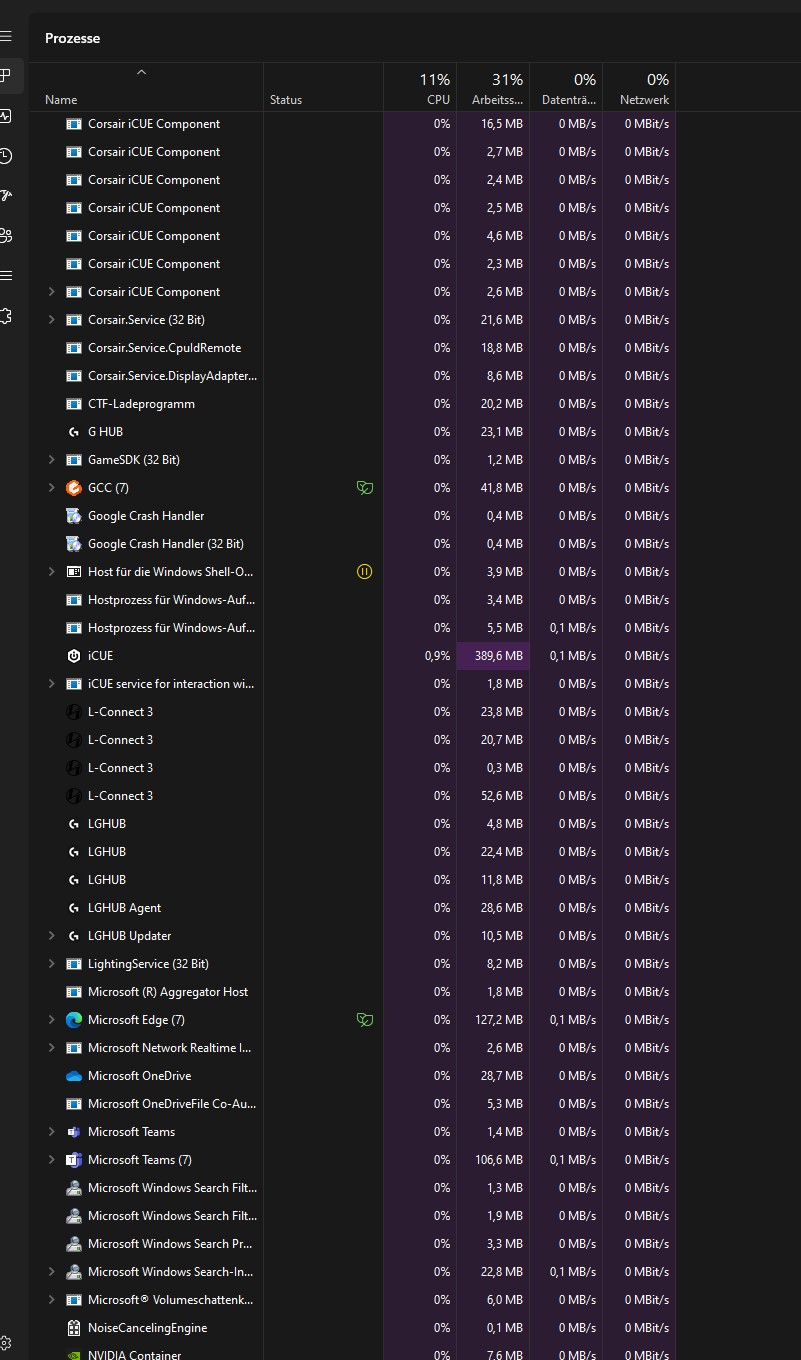Sort by Datenträ... disk column header
This screenshot has width=801, height=1360.
[x=566, y=88]
